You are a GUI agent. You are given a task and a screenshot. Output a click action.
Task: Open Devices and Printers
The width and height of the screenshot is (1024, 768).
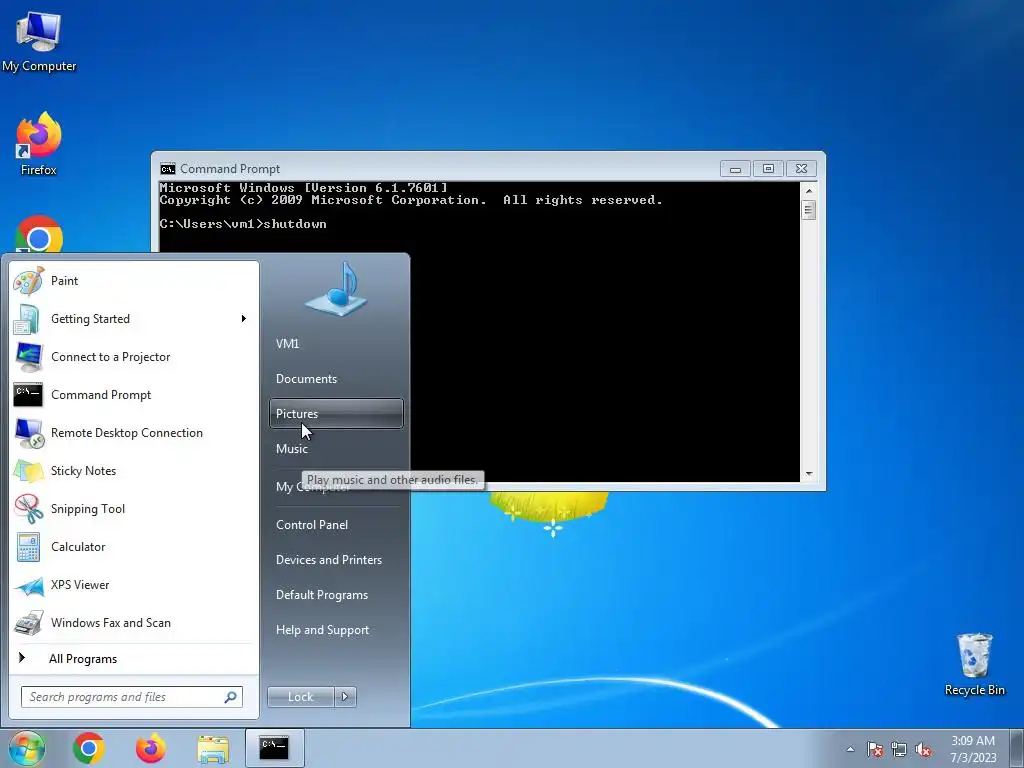[336, 560]
